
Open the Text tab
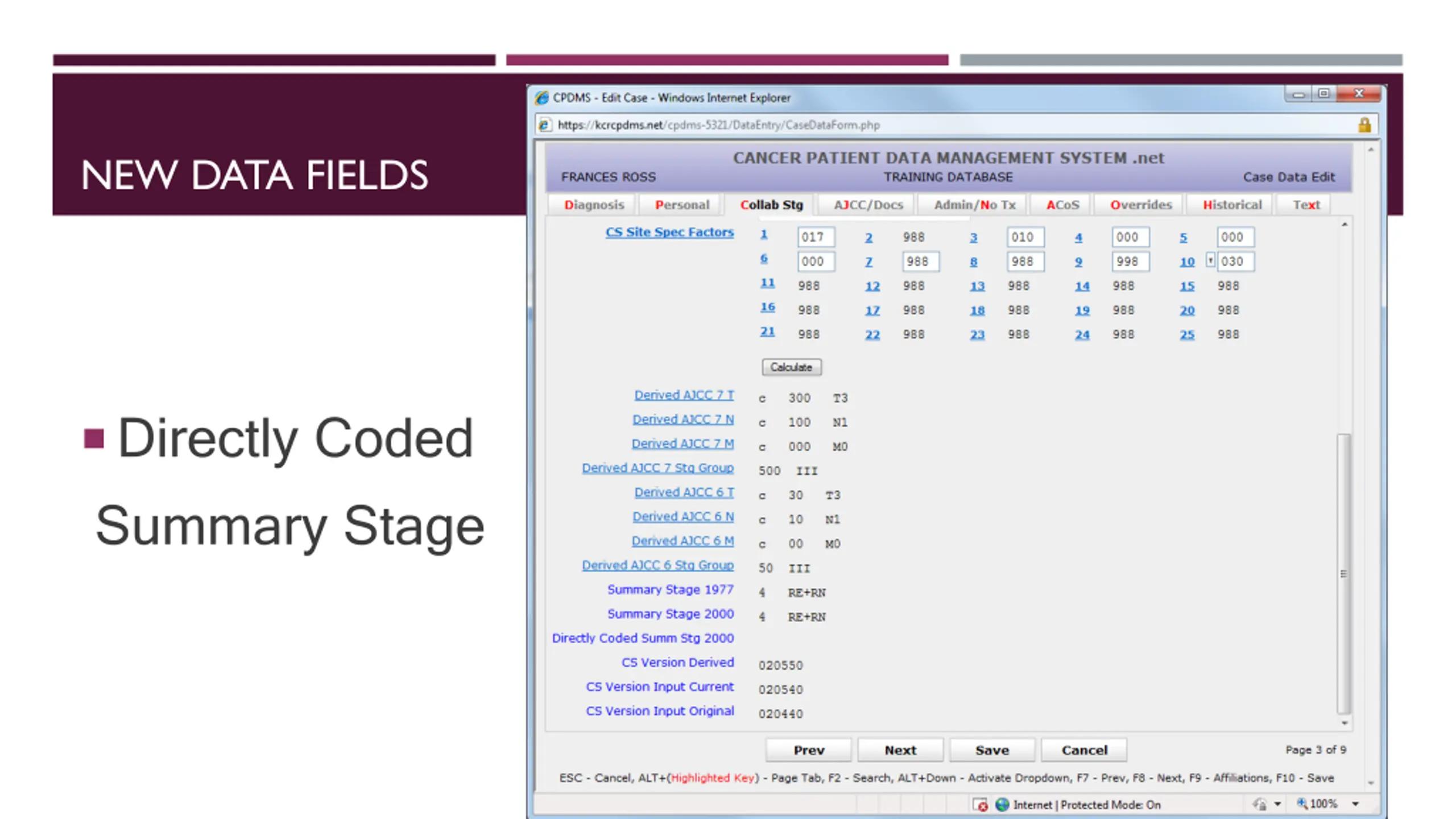click(x=1305, y=205)
